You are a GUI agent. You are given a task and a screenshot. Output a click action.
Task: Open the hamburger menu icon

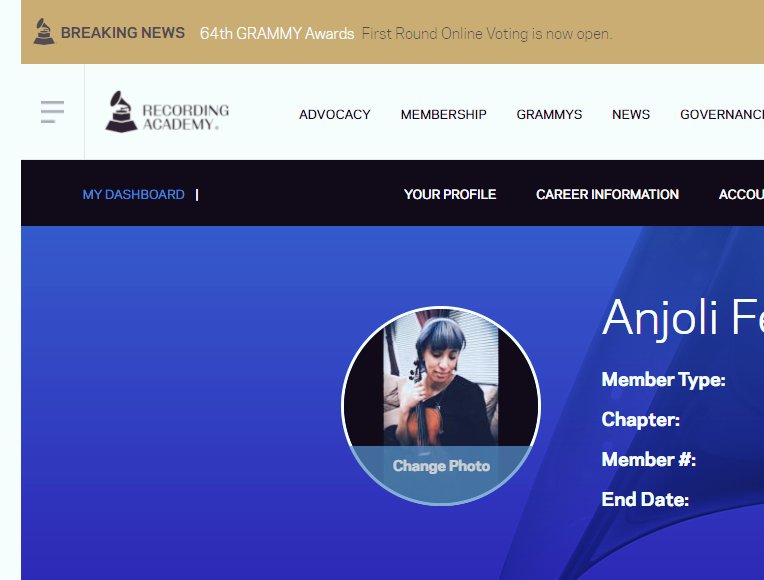52,112
